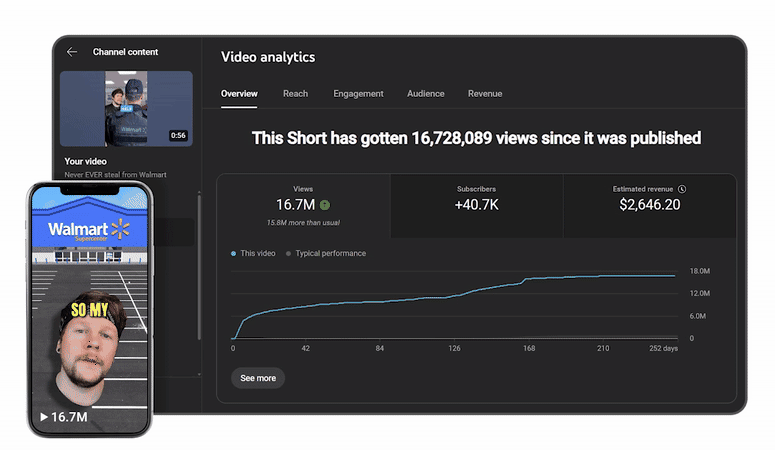
Task: Tap the play icon on the phone screen
Action: click(44, 417)
